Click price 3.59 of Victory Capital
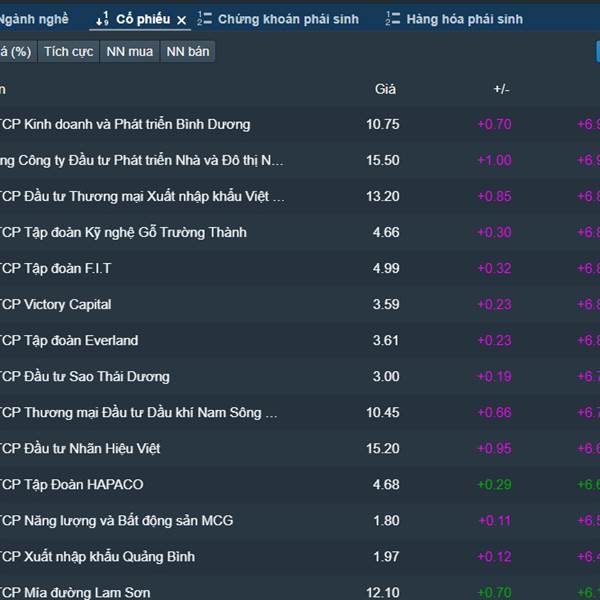This screenshot has height=600, width=600. coord(386,304)
